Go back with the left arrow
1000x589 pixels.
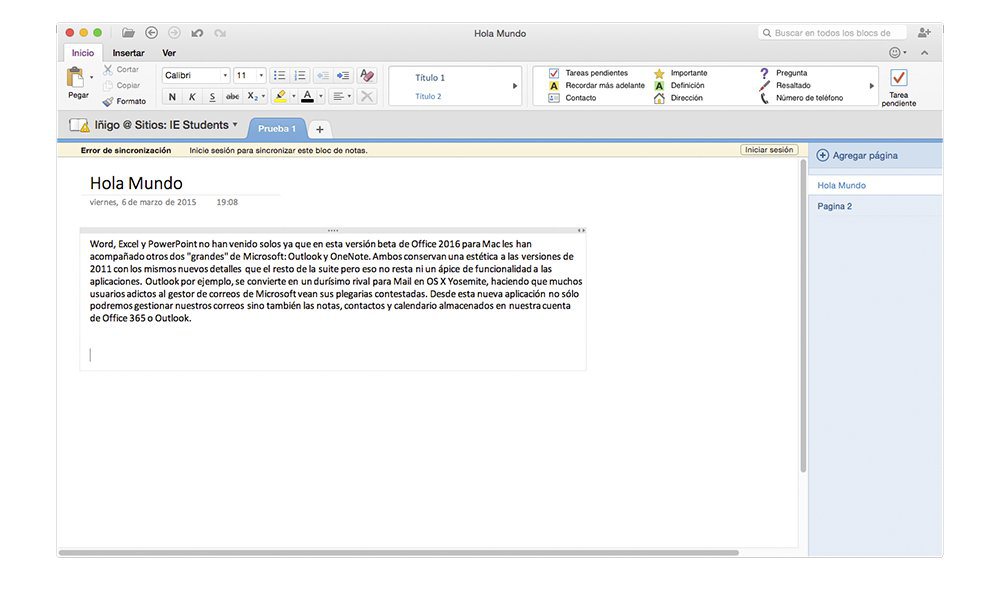(151, 33)
